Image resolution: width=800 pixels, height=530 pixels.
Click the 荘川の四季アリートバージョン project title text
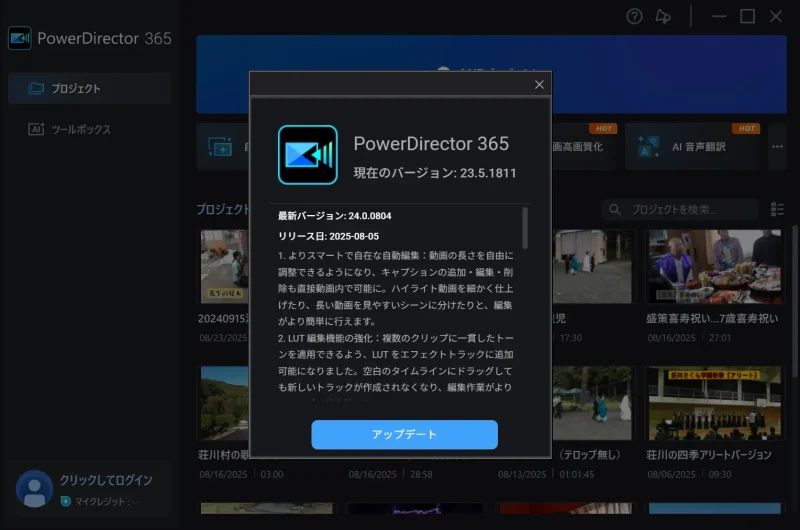(709, 455)
